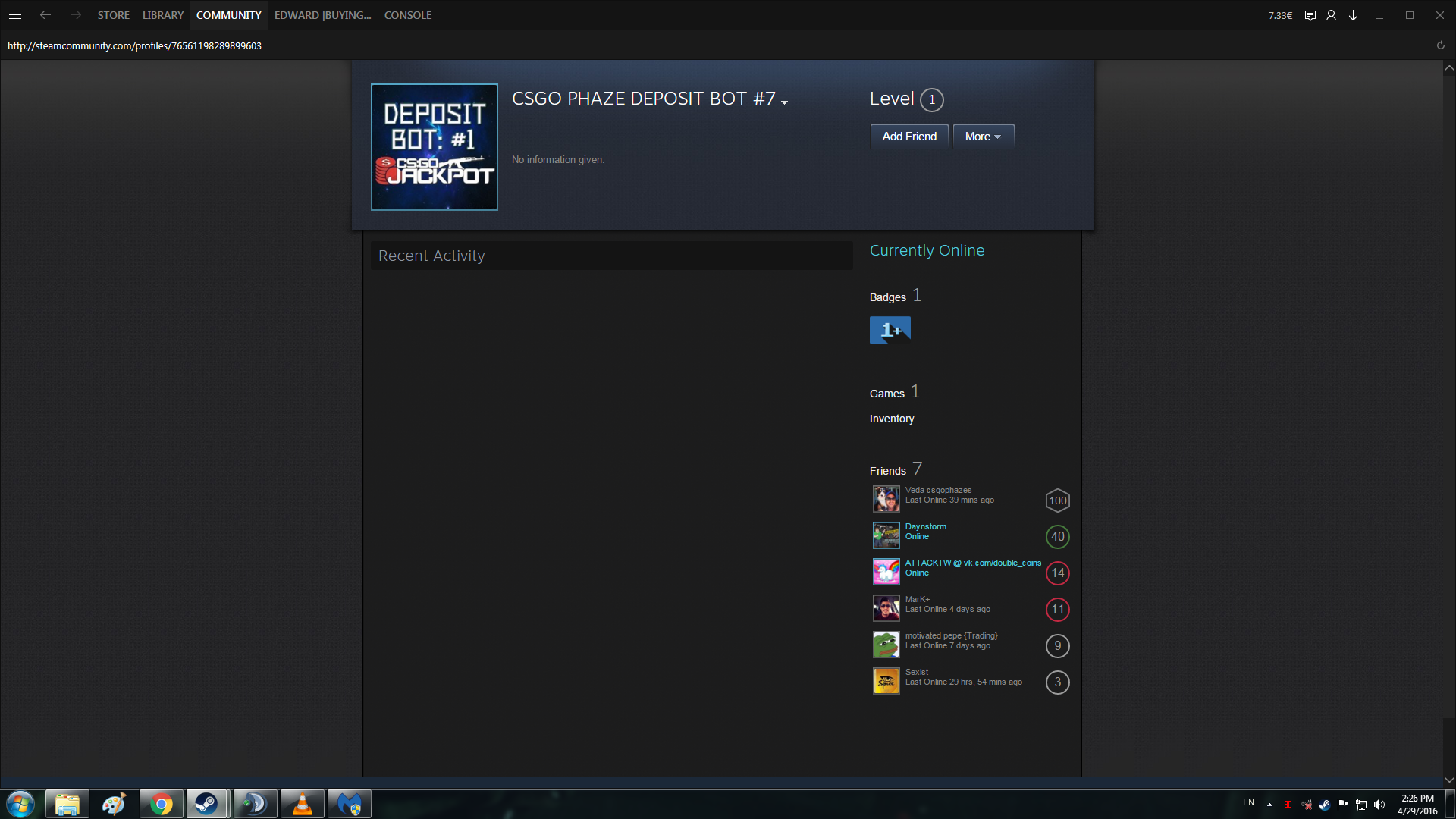1456x819 pixels.
Task: Expand the profile name history arrow
Action: pos(784,102)
